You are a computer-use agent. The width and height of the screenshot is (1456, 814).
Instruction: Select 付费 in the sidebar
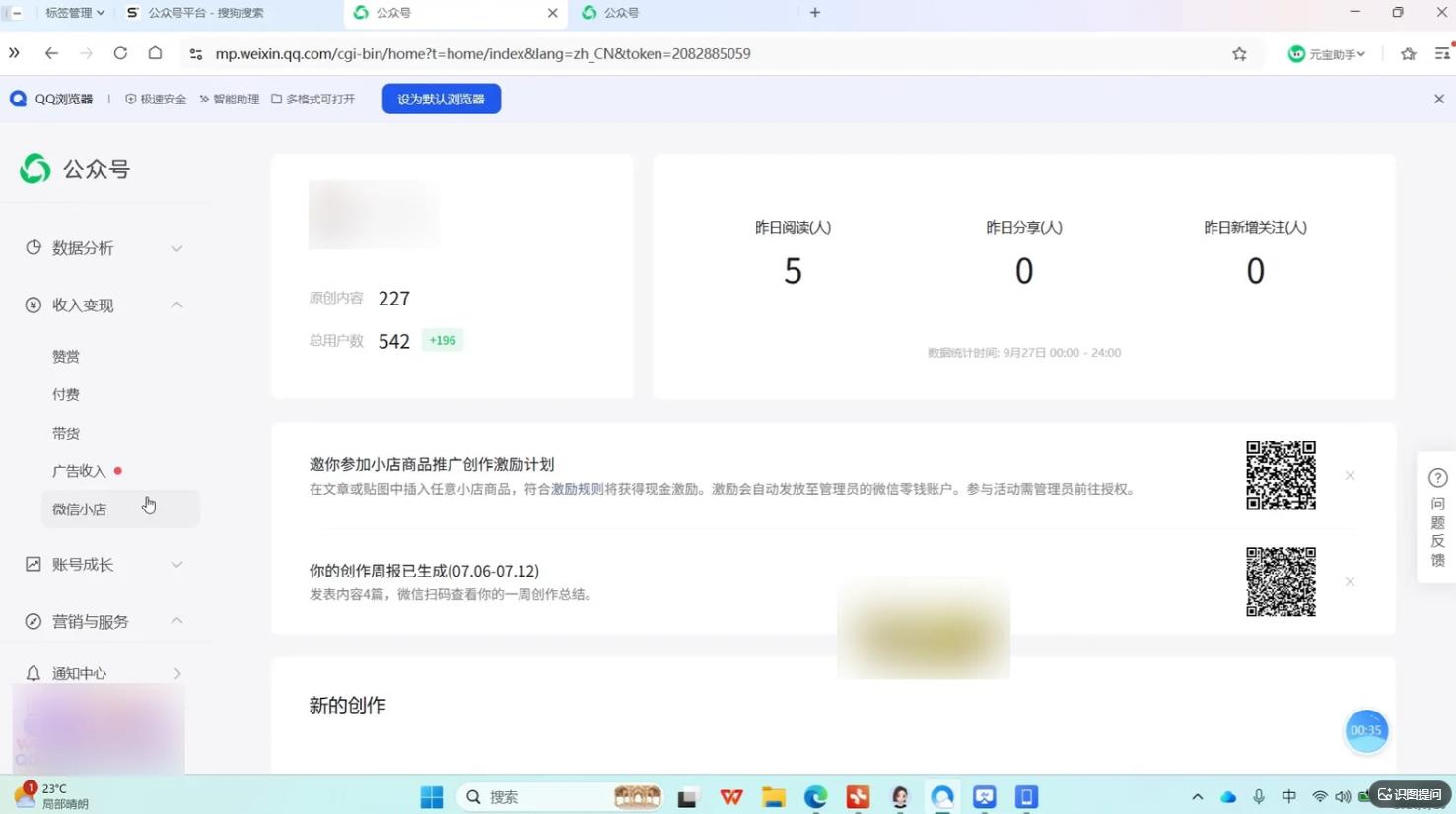(66, 395)
